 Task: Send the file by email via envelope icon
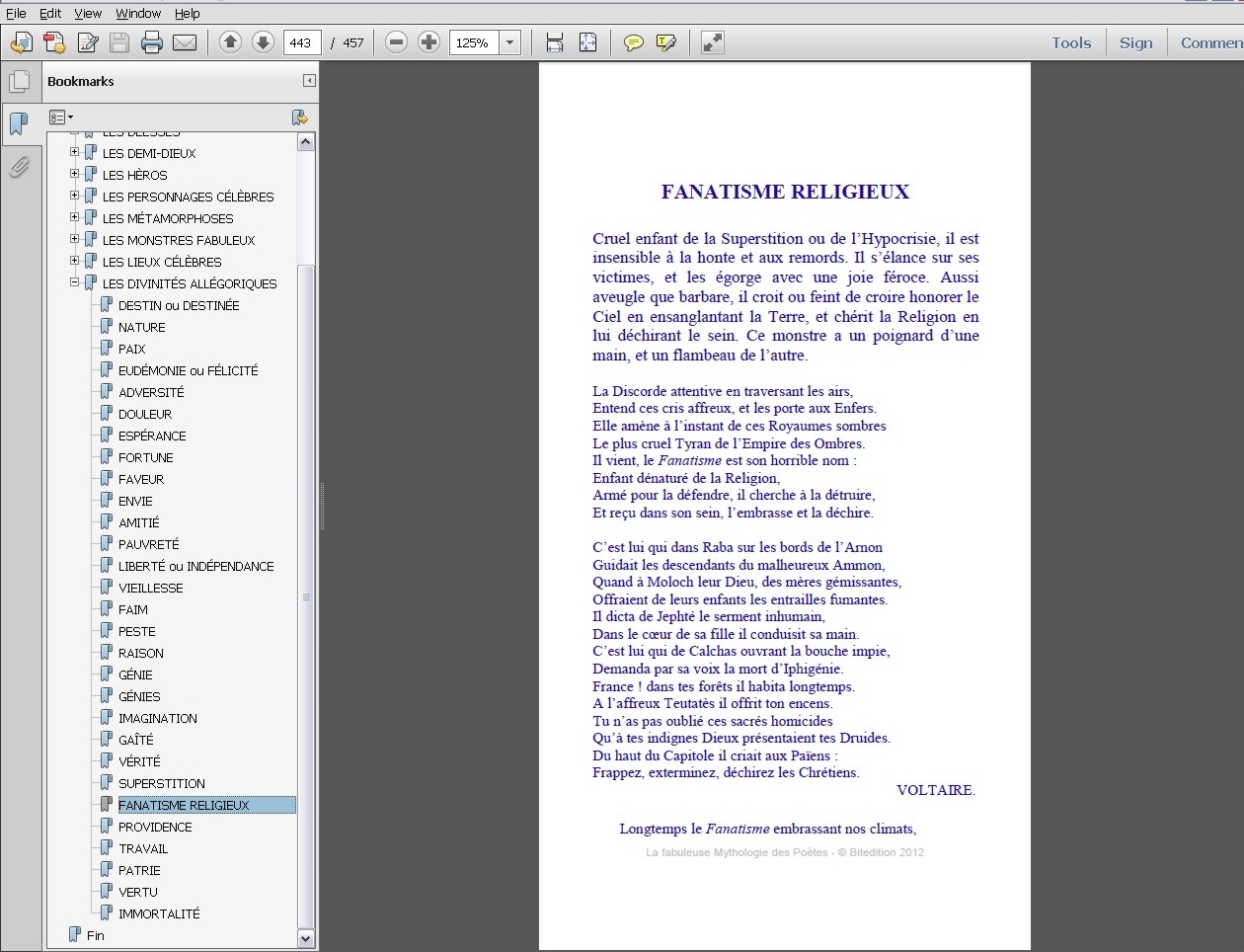185,42
